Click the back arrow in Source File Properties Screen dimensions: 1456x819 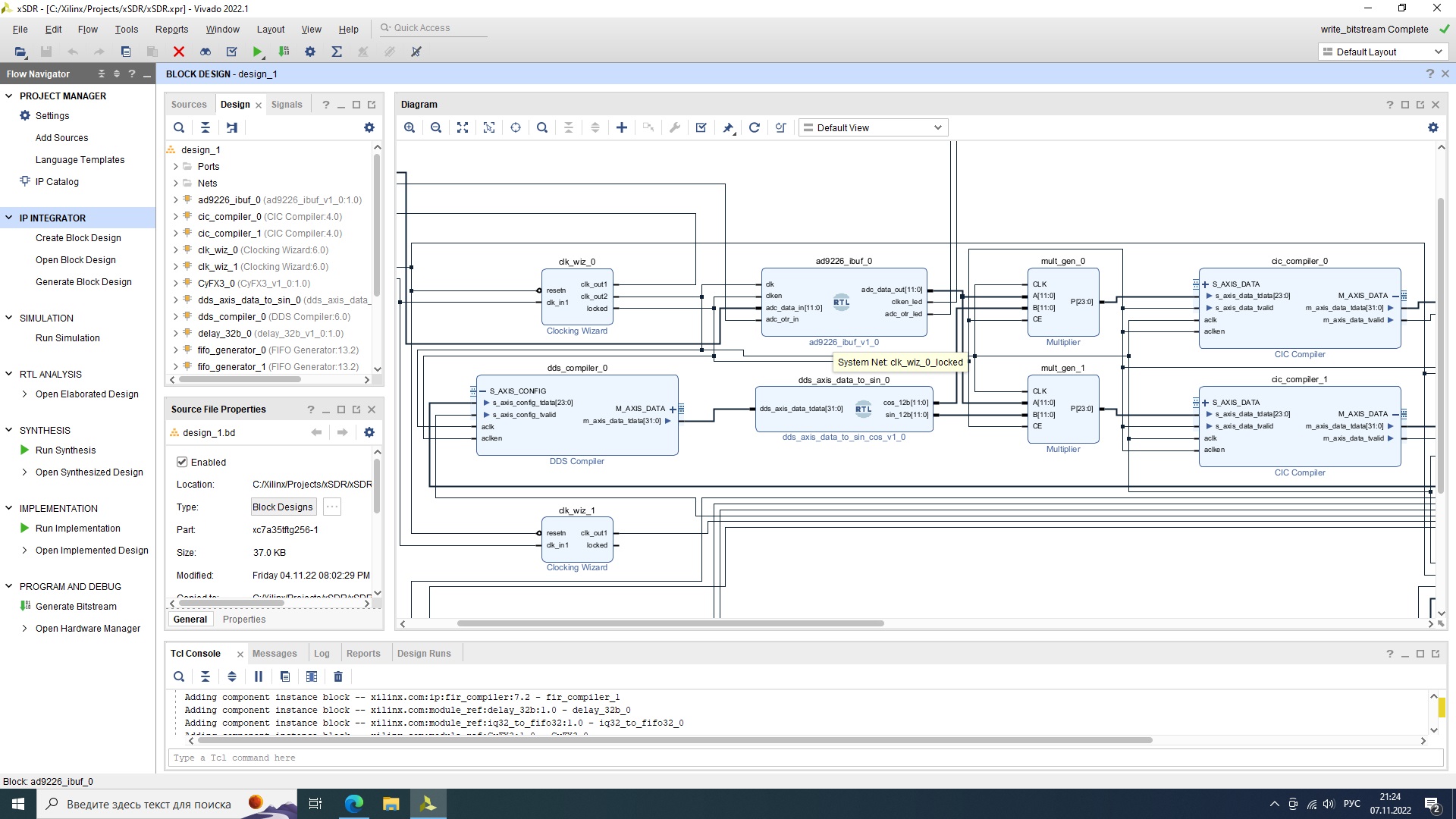pyautogui.click(x=316, y=432)
